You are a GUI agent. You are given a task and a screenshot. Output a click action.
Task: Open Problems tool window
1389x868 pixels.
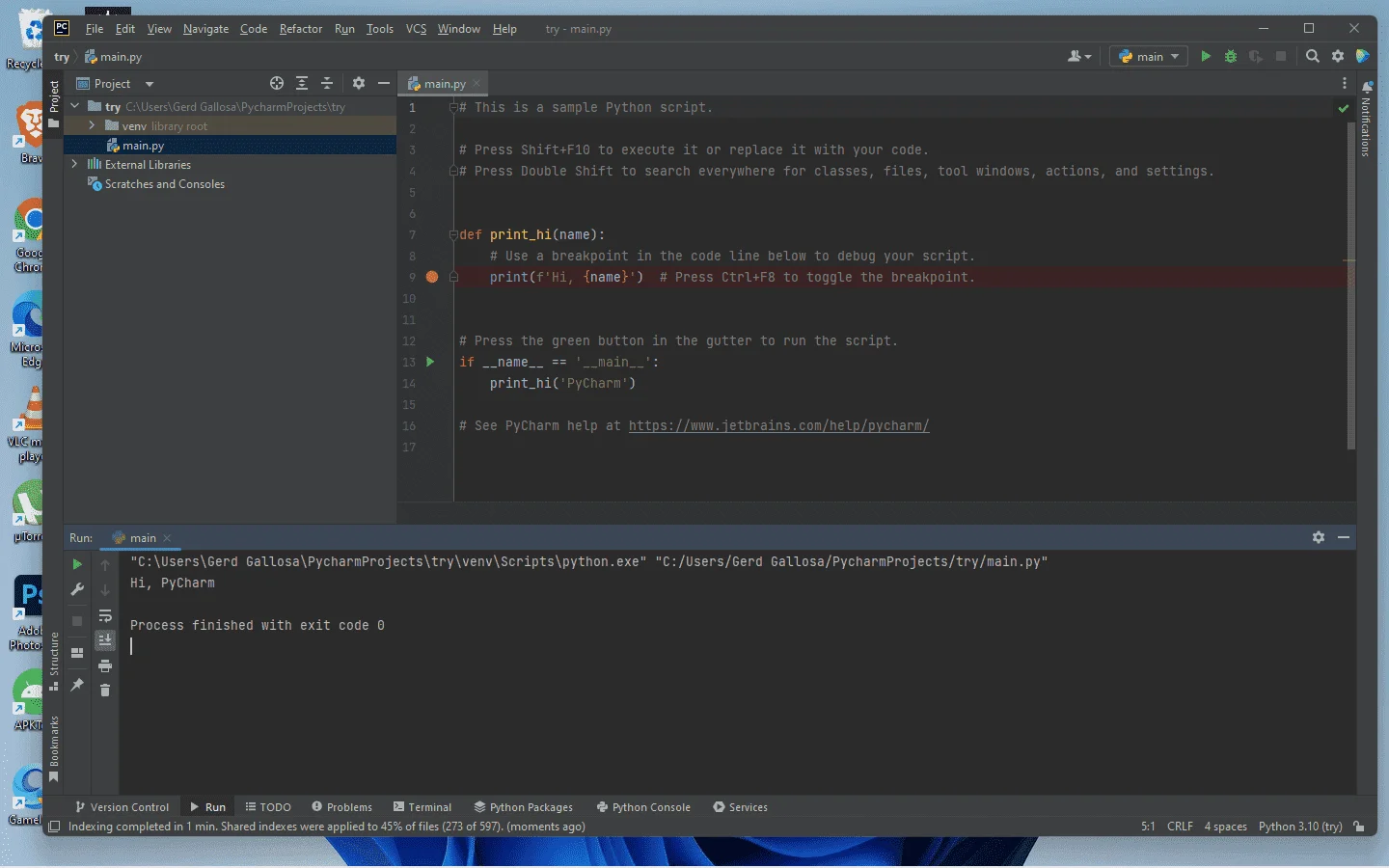point(341,807)
